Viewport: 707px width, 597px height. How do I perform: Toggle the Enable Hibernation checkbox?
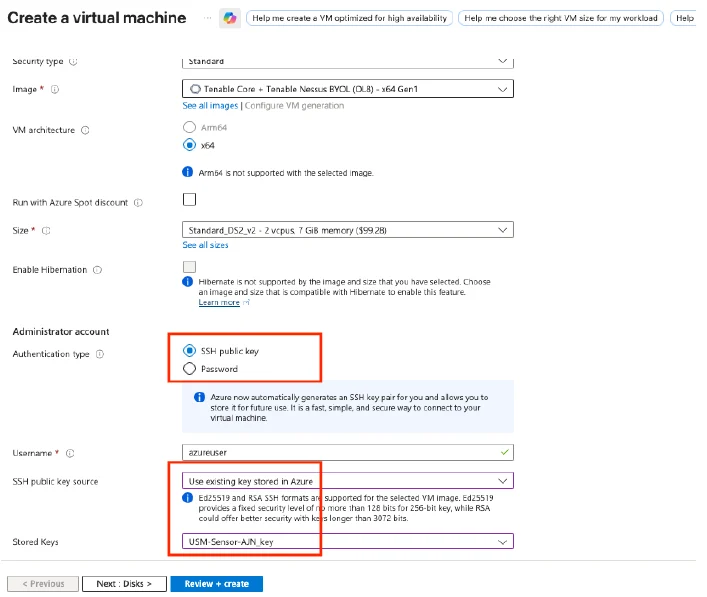(x=189, y=267)
